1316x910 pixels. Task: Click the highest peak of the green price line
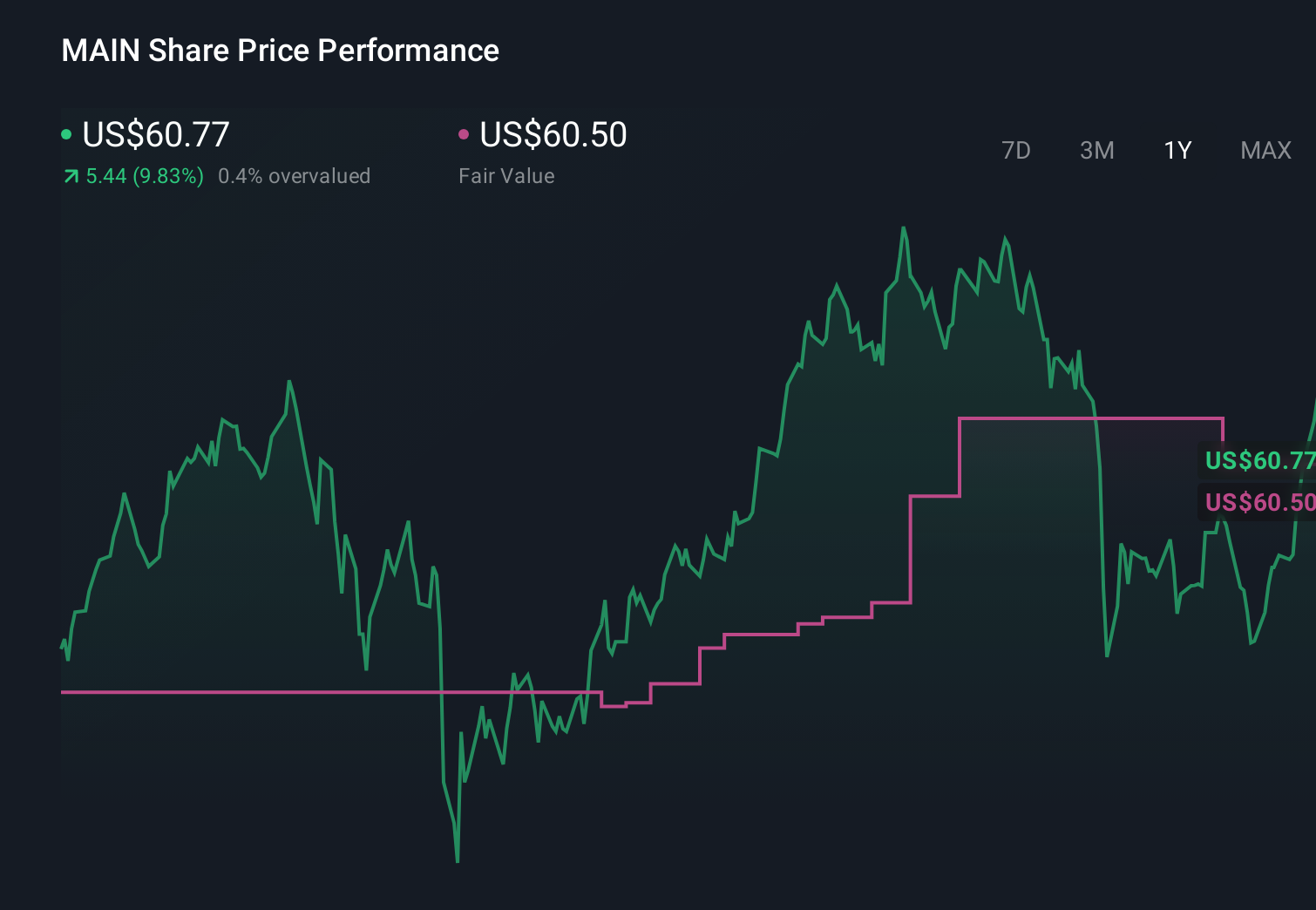pos(904,227)
